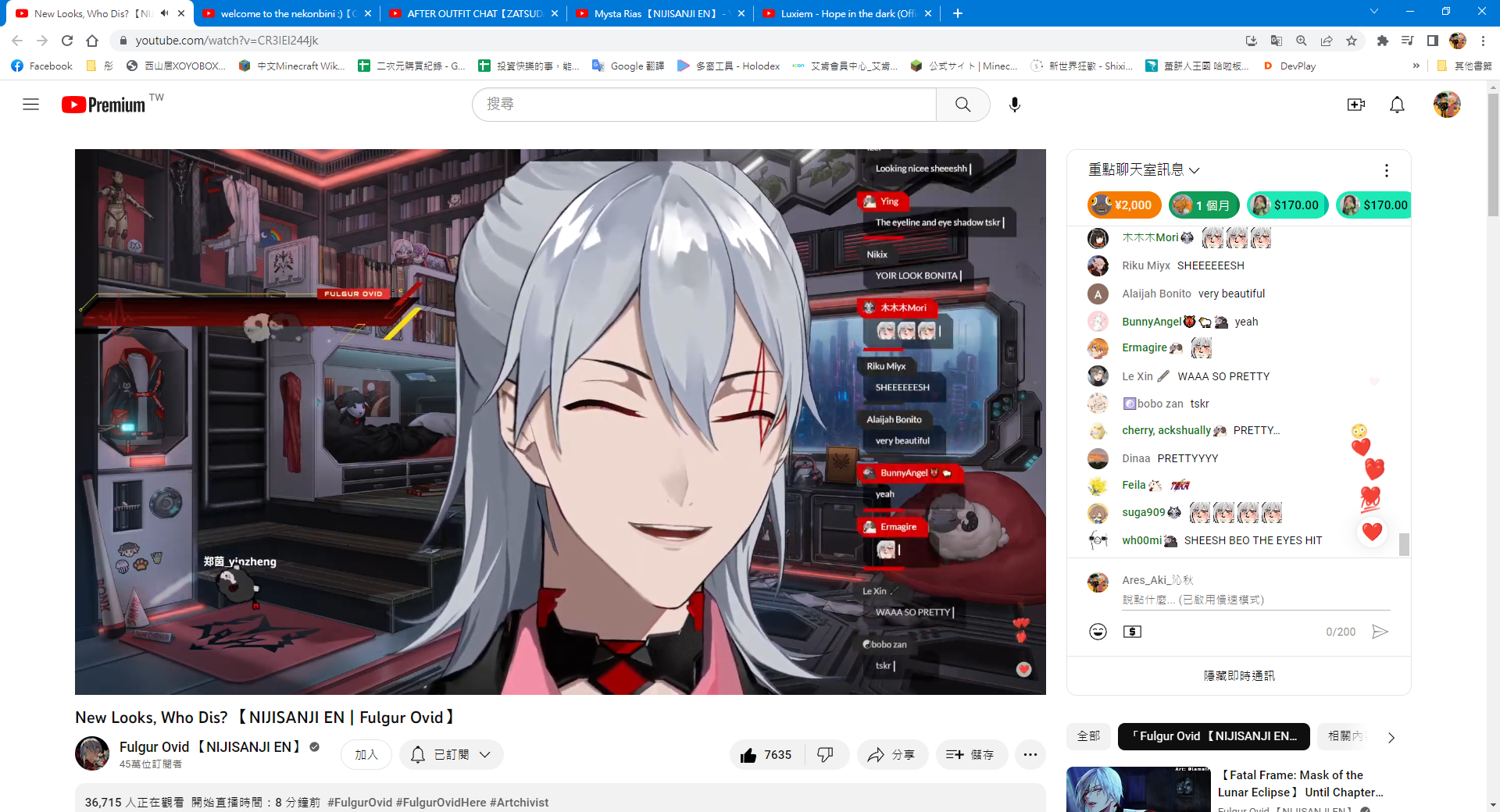
Task: Click the #Artchivist hashtag
Action: (519, 803)
